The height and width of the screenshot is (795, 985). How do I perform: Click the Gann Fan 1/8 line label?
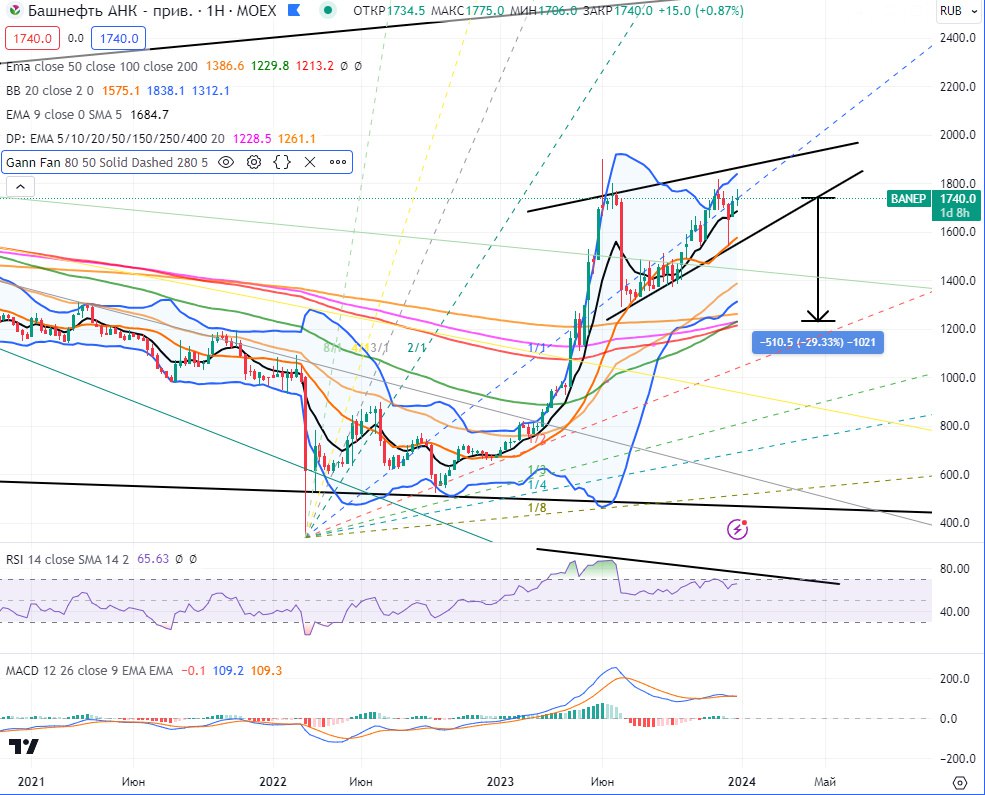click(536, 507)
